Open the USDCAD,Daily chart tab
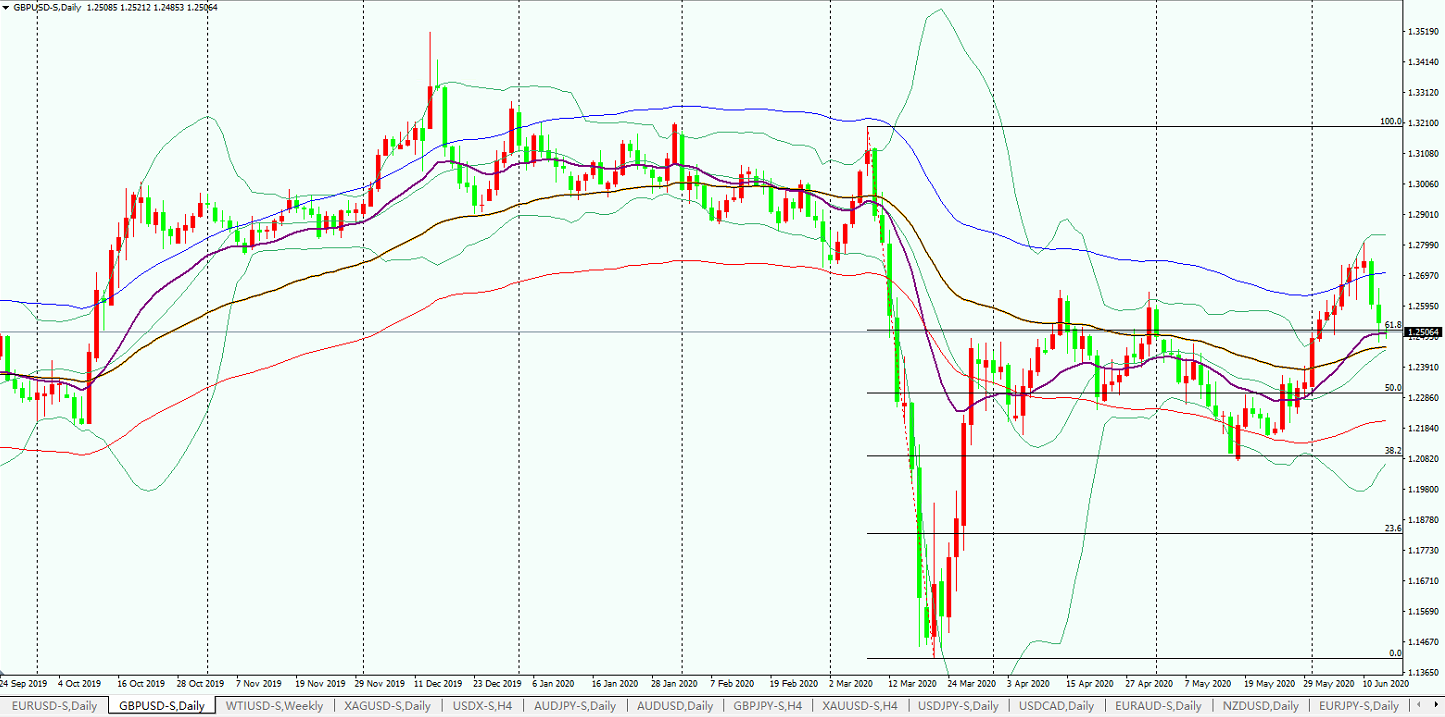The image size is (1445, 717). tap(1059, 706)
